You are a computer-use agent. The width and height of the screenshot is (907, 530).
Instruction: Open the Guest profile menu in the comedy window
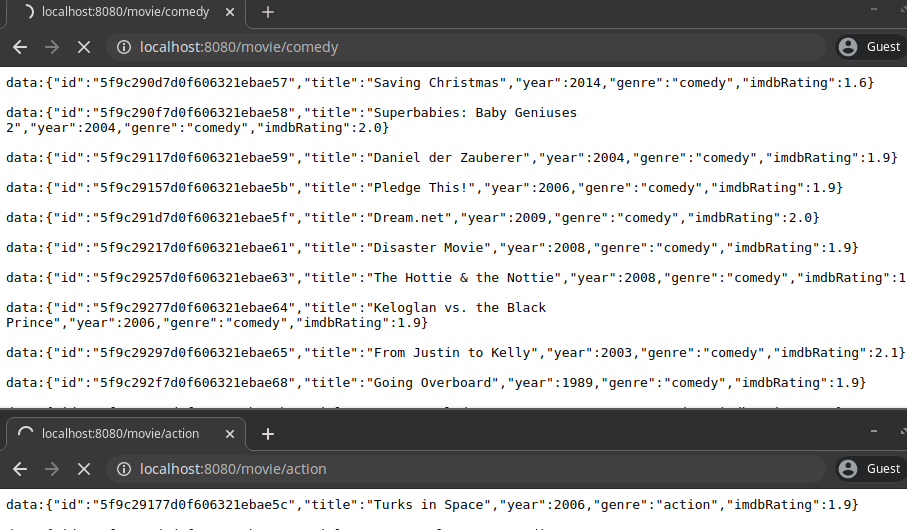870,47
